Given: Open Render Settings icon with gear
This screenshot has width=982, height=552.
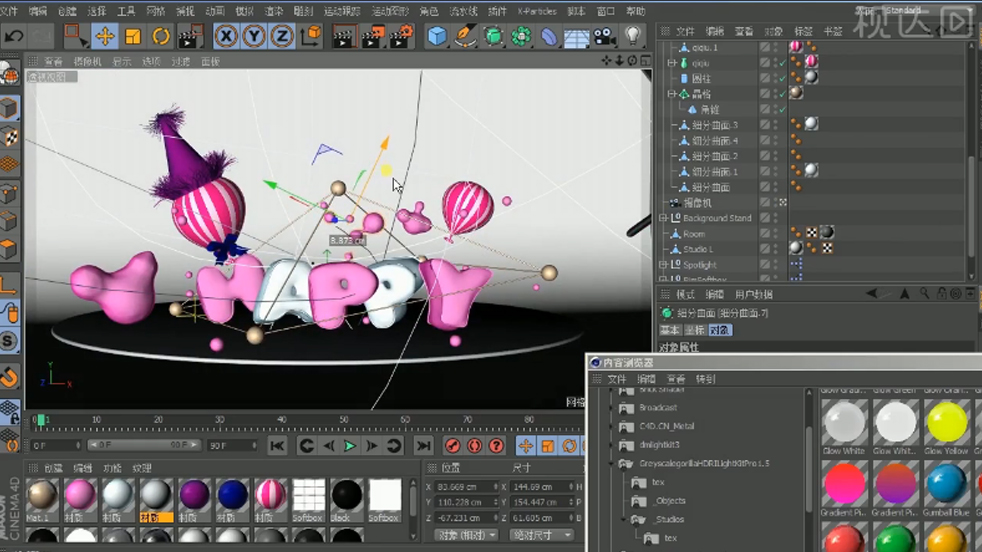Looking at the screenshot, I should click(x=401, y=36).
